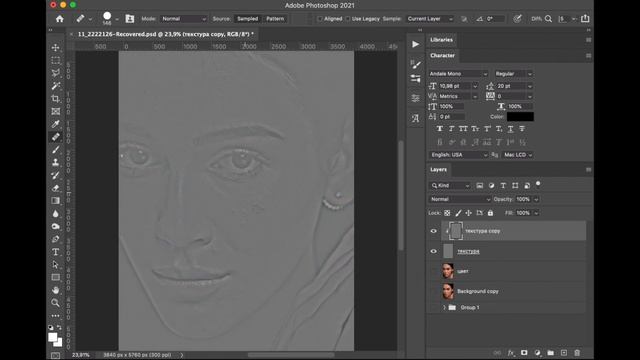640x360 pixels.
Task: Switch to the Character panel tab
Action: (442, 55)
